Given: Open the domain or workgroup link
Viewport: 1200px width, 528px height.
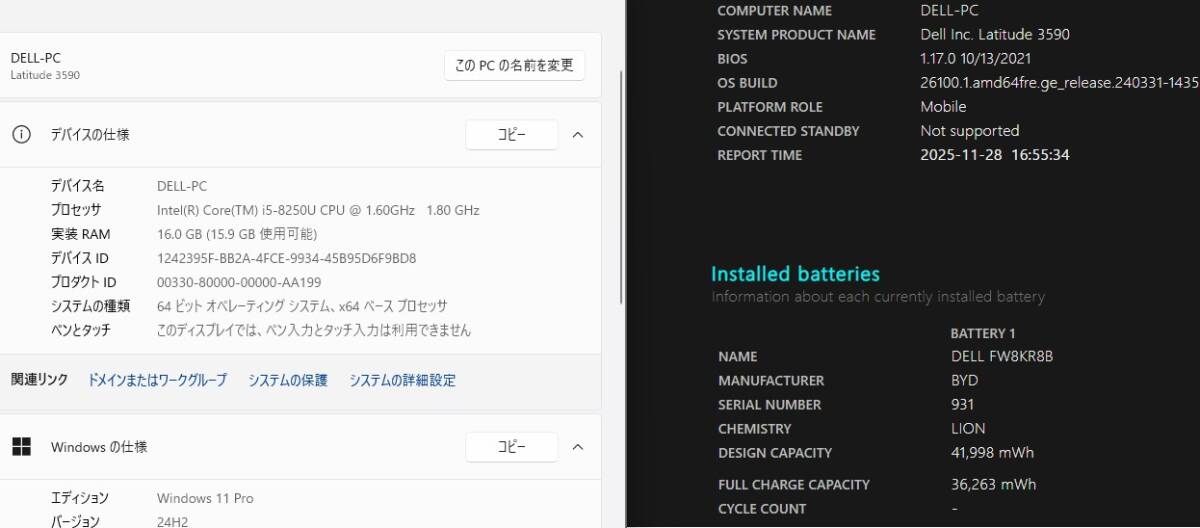Looking at the screenshot, I should tap(157, 380).
